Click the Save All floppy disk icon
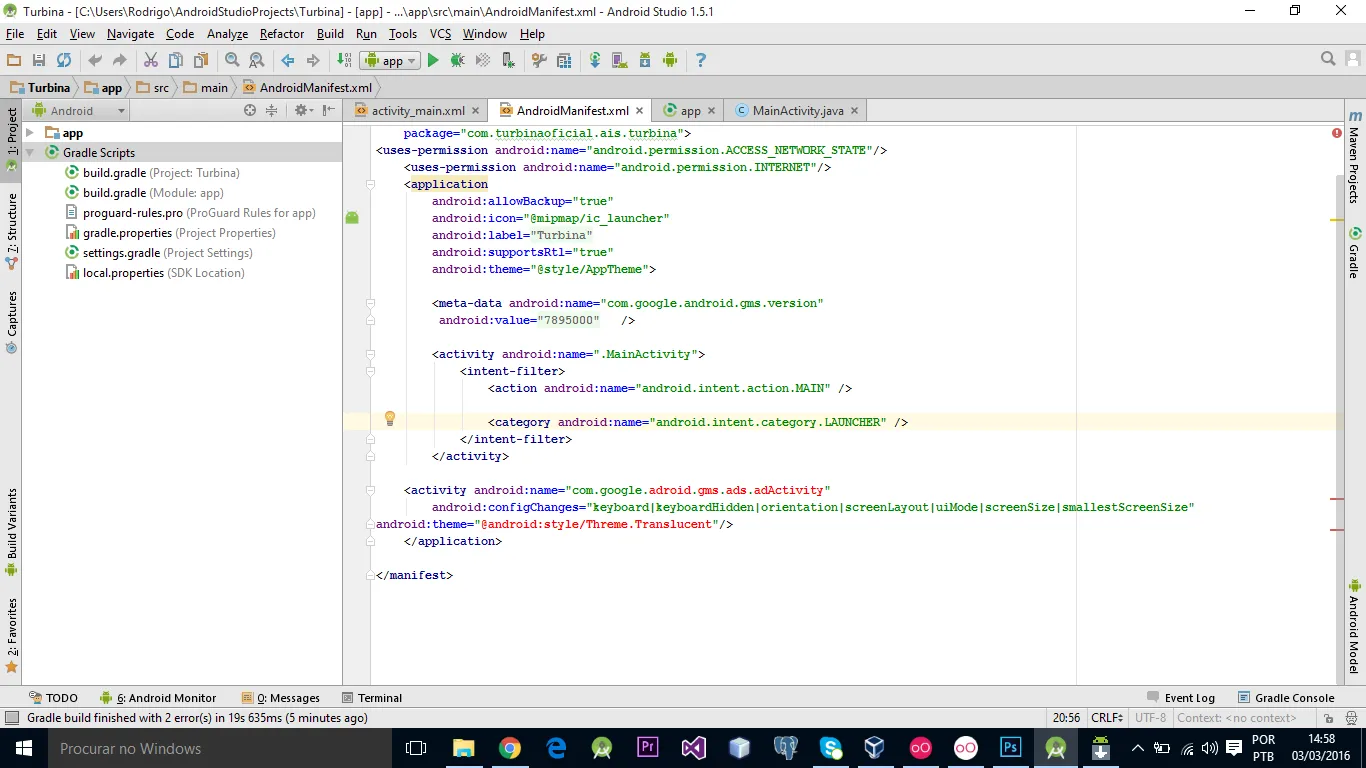This screenshot has height=768, width=1366. click(39, 61)
